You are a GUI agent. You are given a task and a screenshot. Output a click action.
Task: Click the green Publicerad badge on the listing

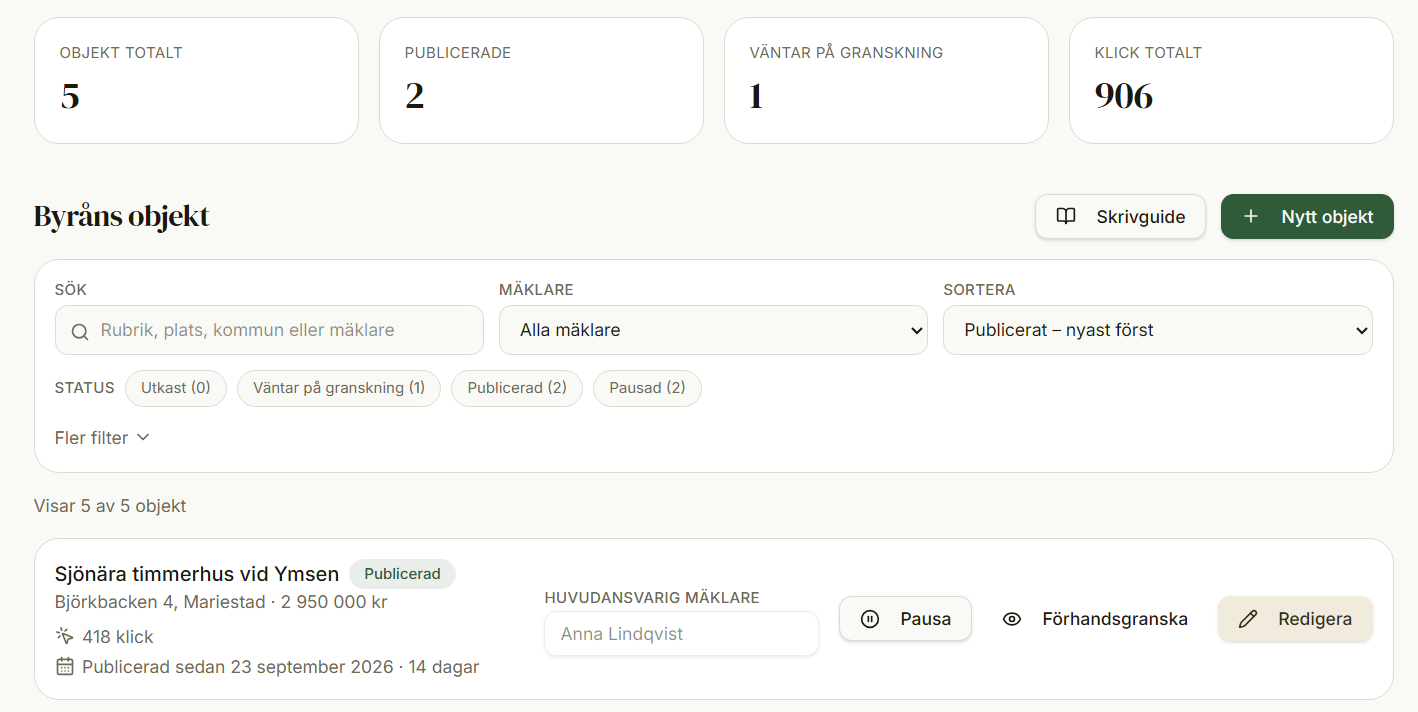[402, 574]
